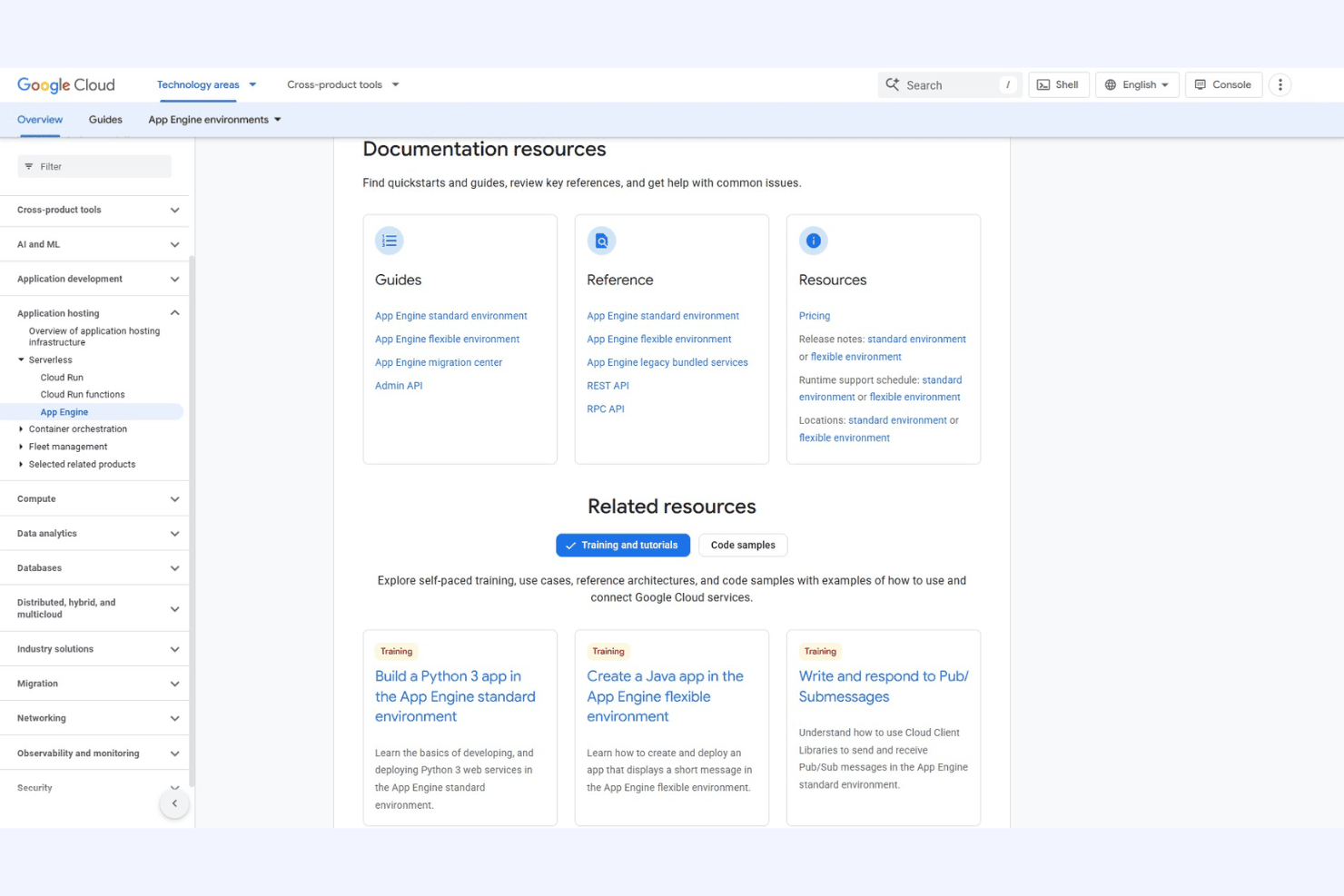This screenshot has height=896, width=1344.
Task: Open the English language selector
Action: (x=1137, y=85)
